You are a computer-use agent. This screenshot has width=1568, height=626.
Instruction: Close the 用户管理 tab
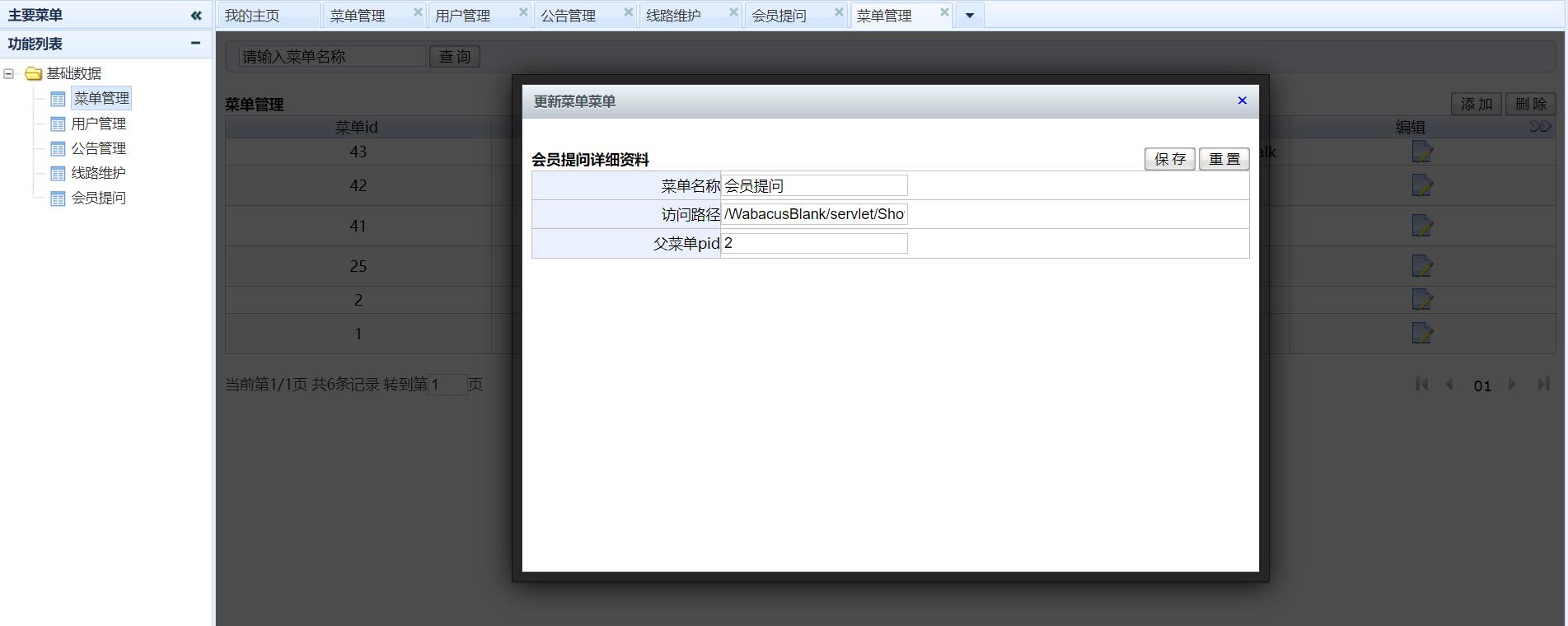pos(523,12)
